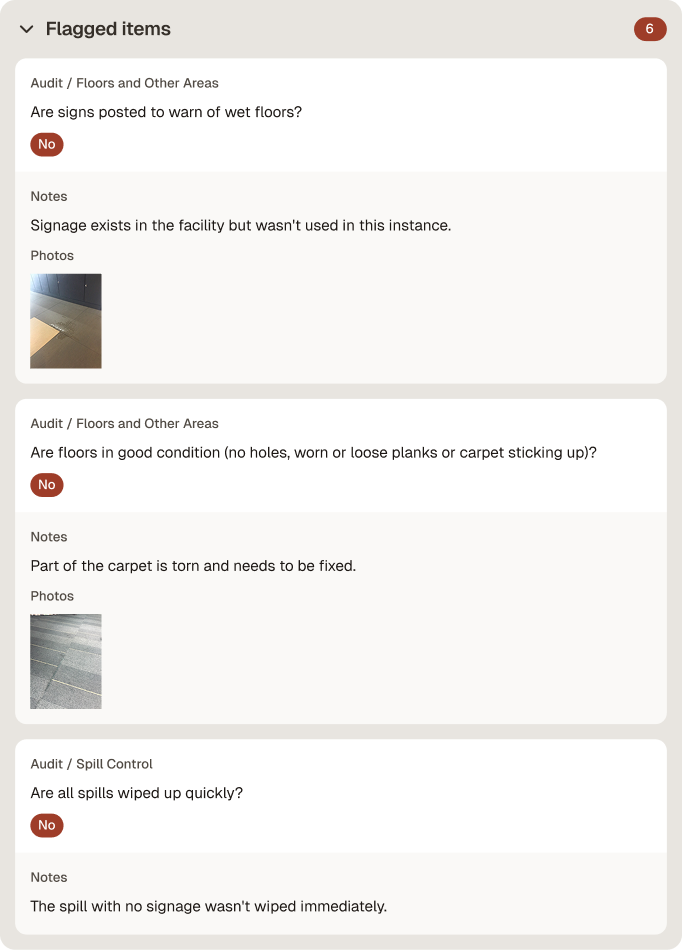Select the question about spills wiped up quickly
Viewport: 682px width, 950px height.
click(136, 793)
